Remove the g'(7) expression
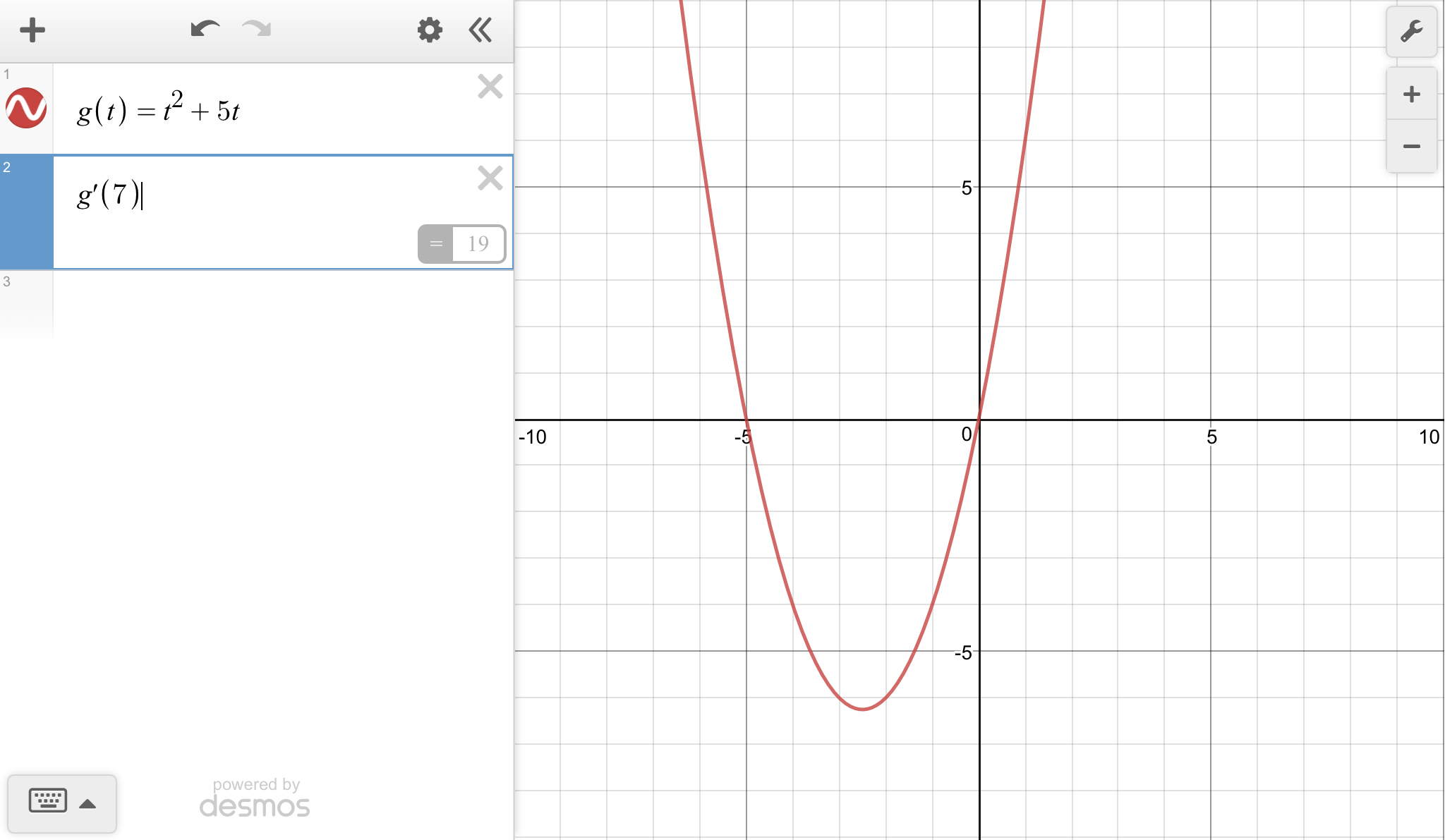1445x840 pixels. pyautogui.click(x=490, y=178)
